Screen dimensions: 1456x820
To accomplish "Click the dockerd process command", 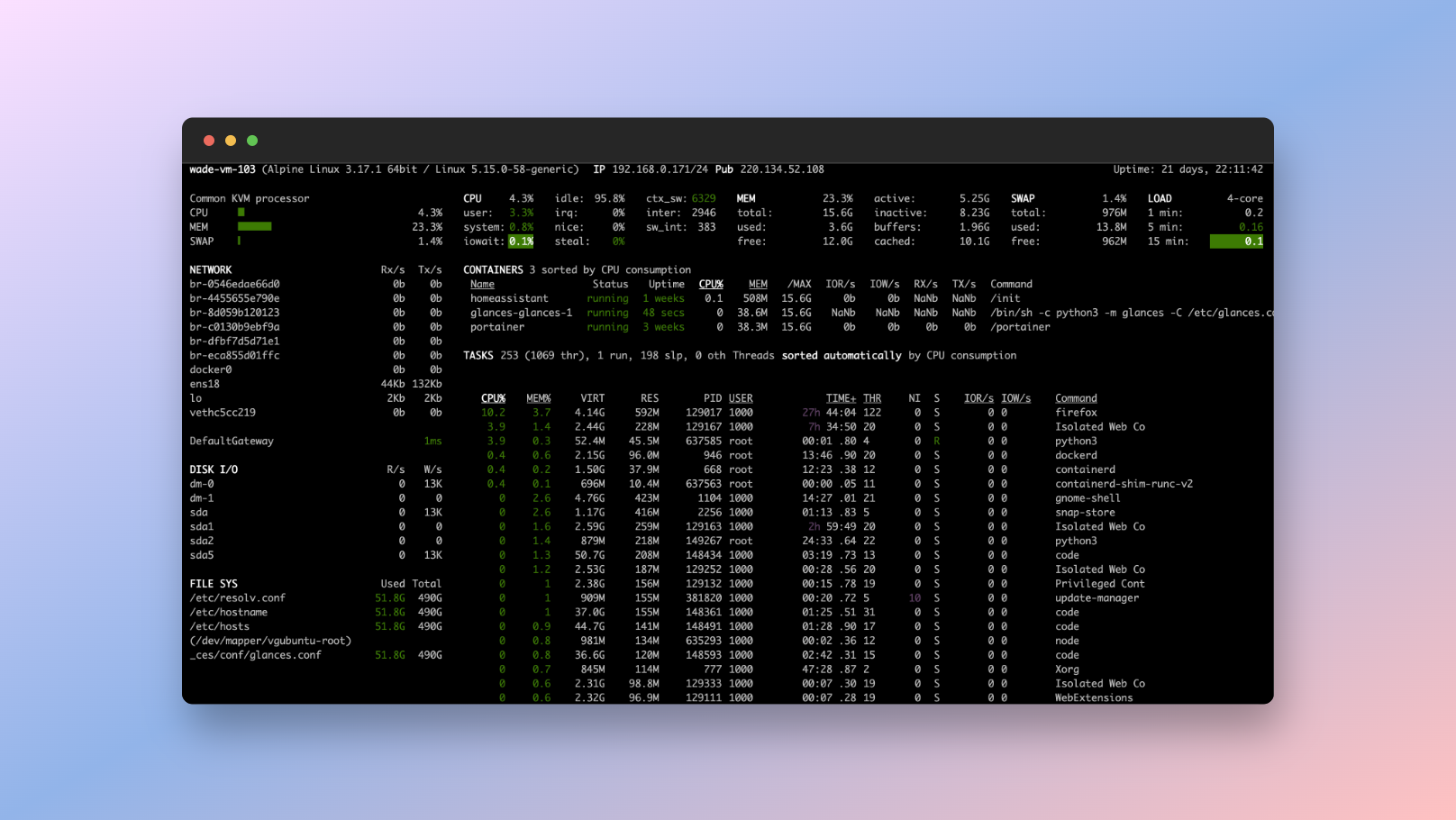I will pyautogui.click(x=1076, y=455).
